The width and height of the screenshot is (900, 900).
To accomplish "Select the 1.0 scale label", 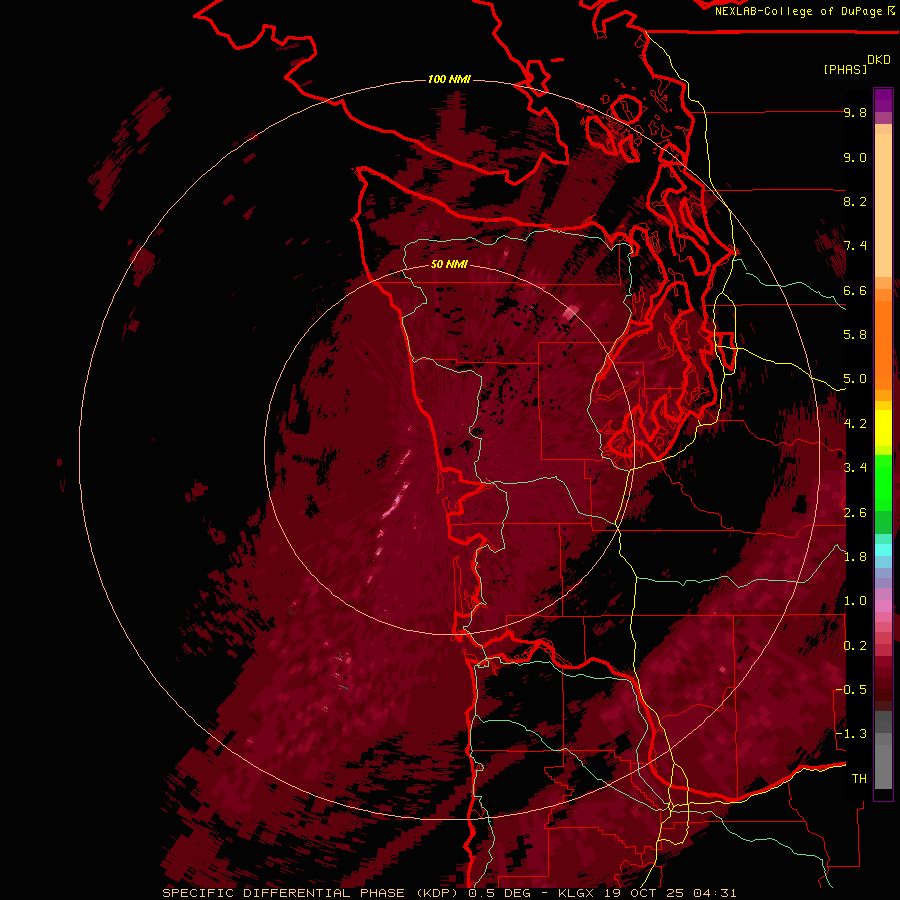I will coord(855,601).
